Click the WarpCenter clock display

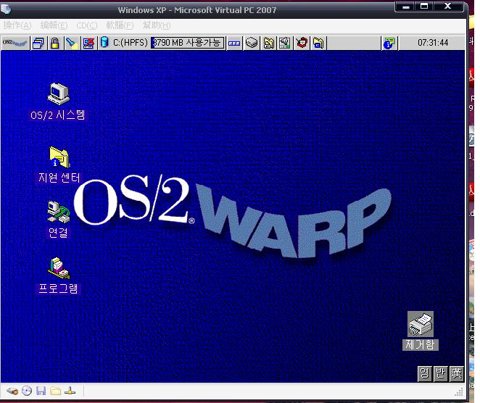click(x=433, y=43)
